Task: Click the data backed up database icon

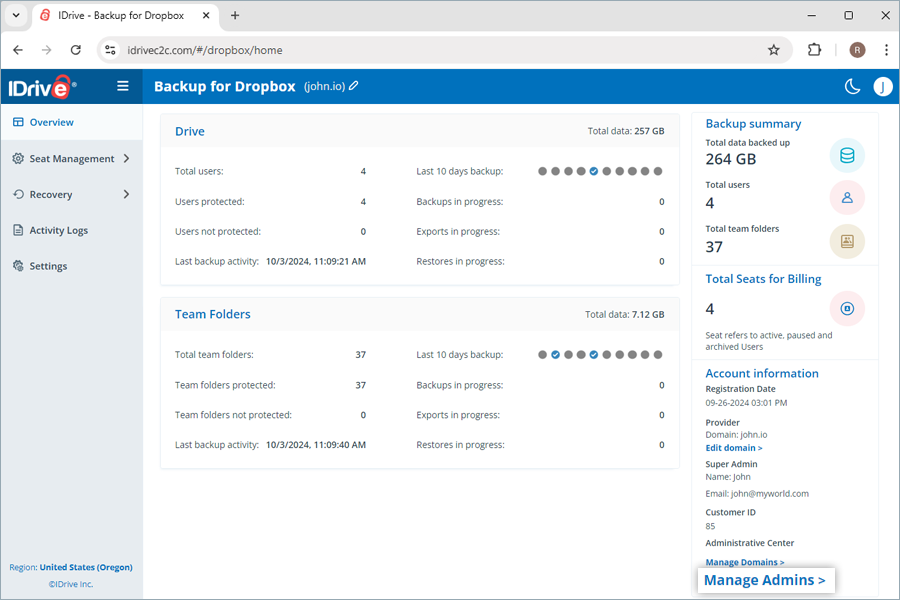Action: (847, 155)
